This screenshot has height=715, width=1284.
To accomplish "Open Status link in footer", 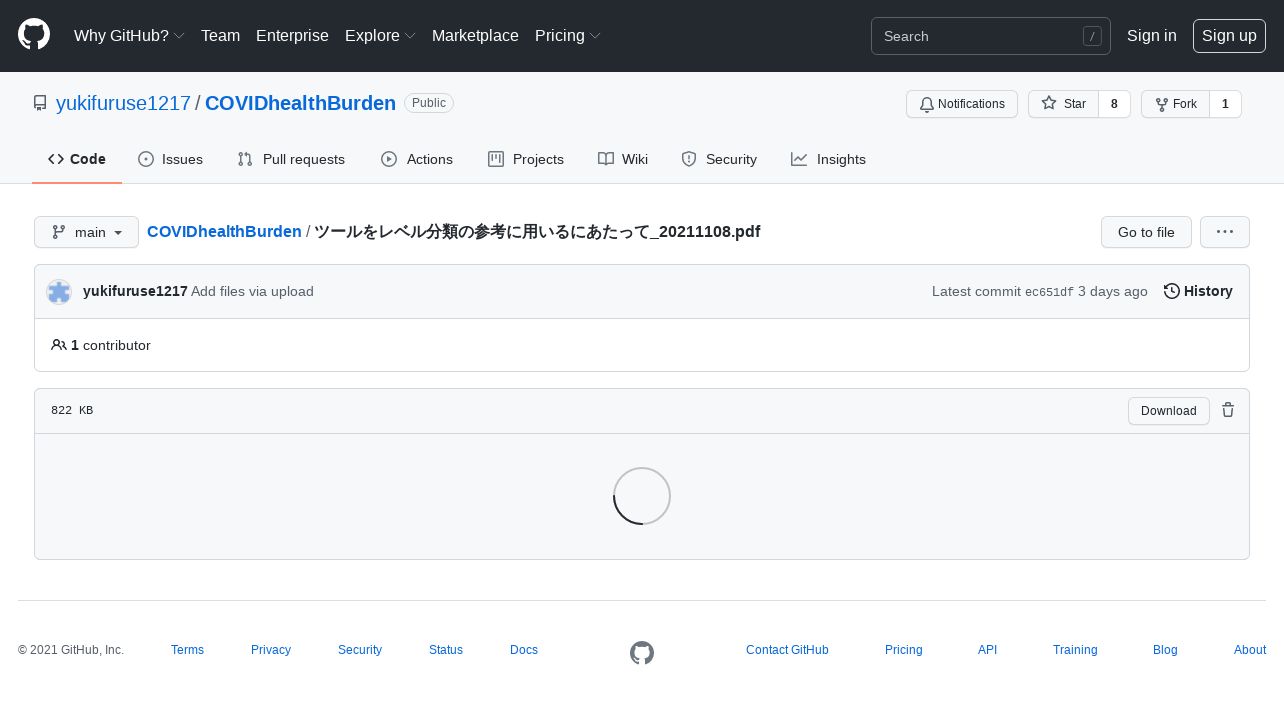I will point(446,650).
